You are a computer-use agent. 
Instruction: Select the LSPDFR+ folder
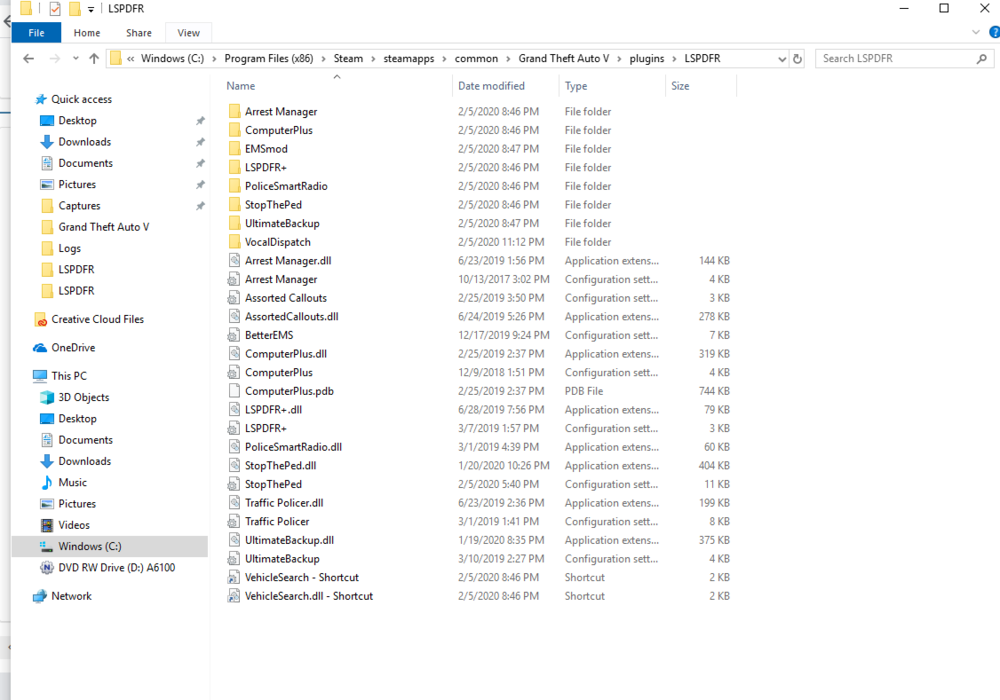click(x=265, y=167)
